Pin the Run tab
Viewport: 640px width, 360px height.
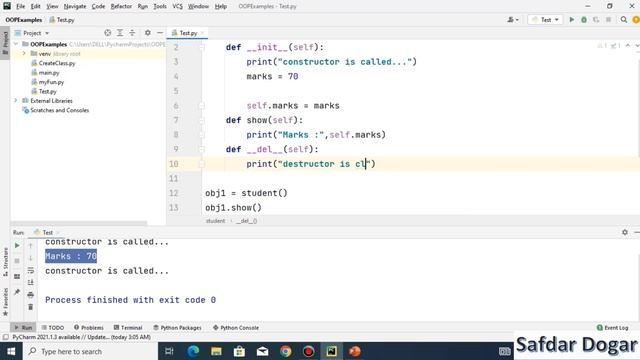[17, 292]
